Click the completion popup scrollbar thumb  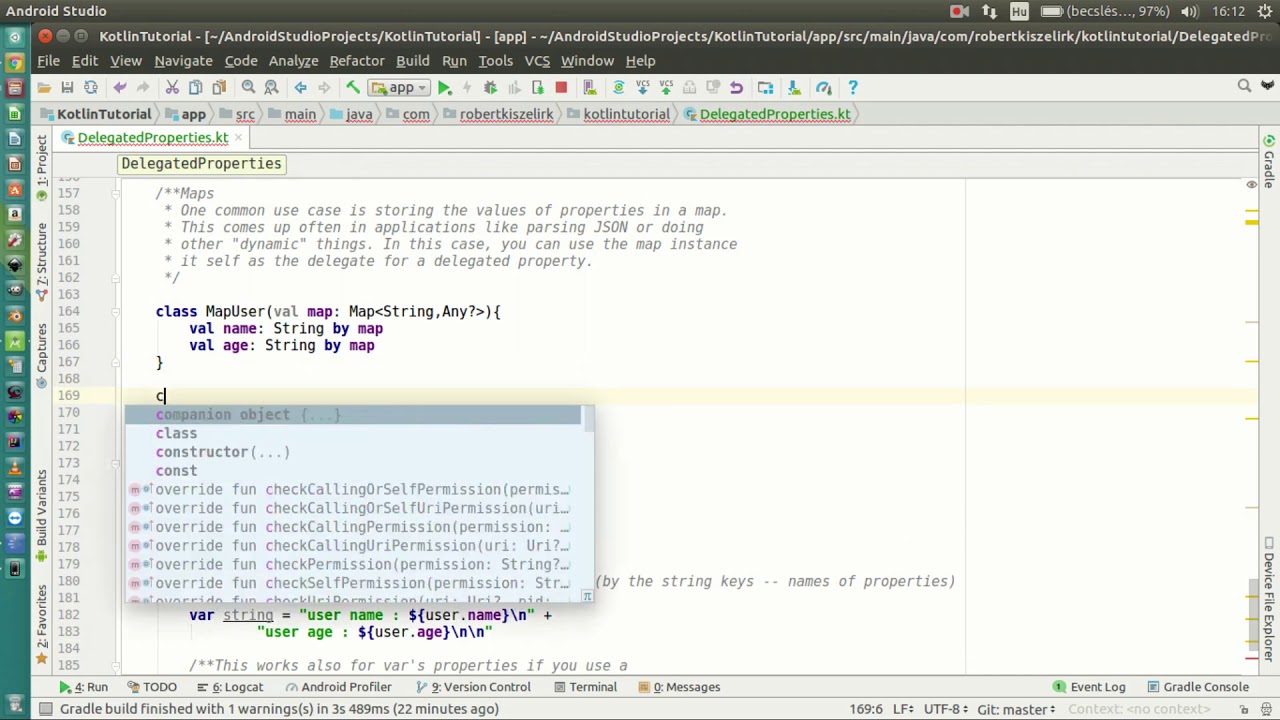click(587, 420)
